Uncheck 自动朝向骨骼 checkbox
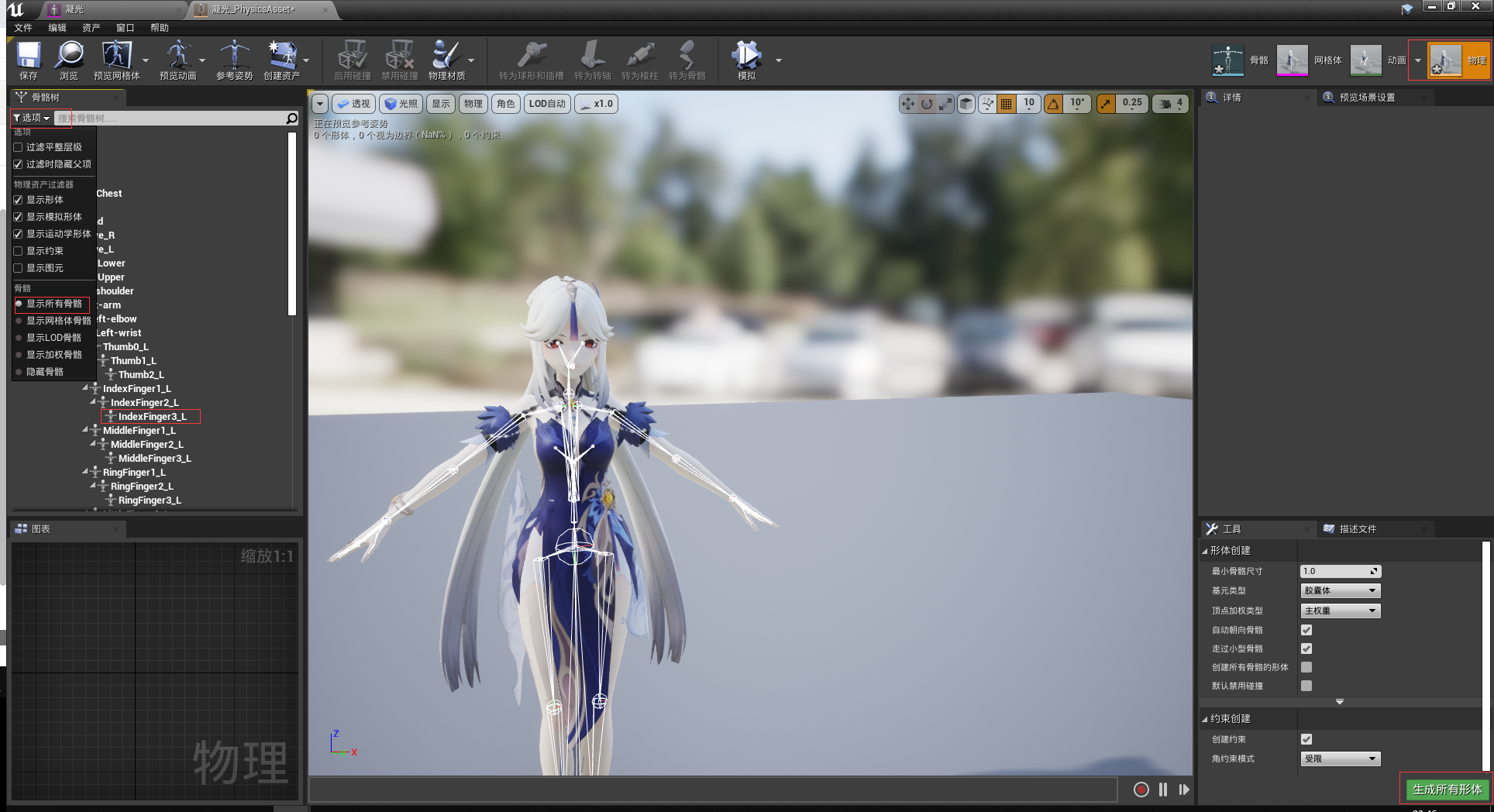 tap(1306, 630)
